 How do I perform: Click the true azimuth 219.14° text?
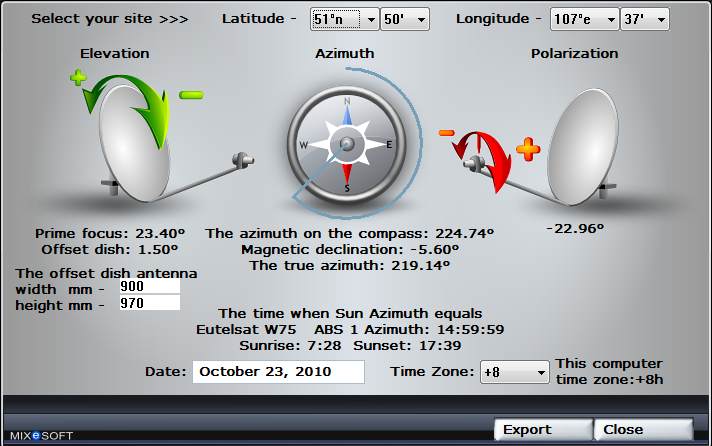pos(349,265)
